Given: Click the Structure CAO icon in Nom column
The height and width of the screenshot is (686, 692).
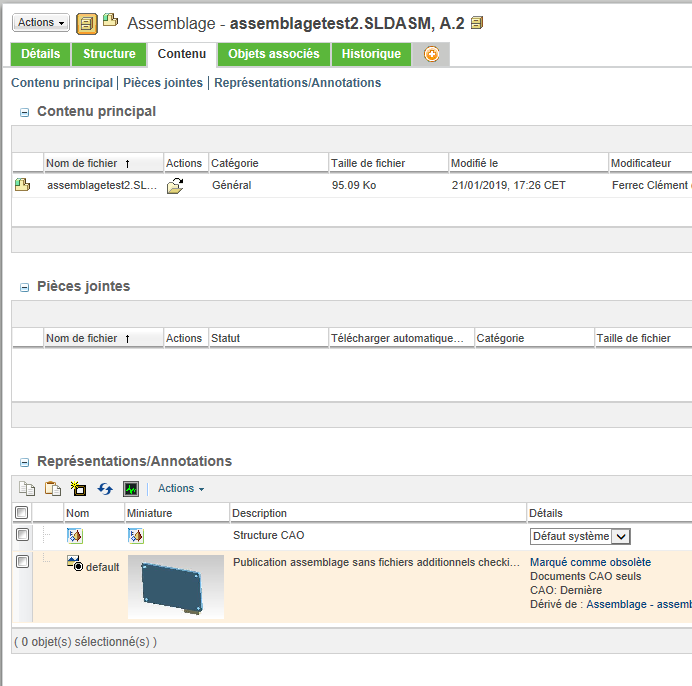Looking at the screenshot, I should [x=75, y=535].
